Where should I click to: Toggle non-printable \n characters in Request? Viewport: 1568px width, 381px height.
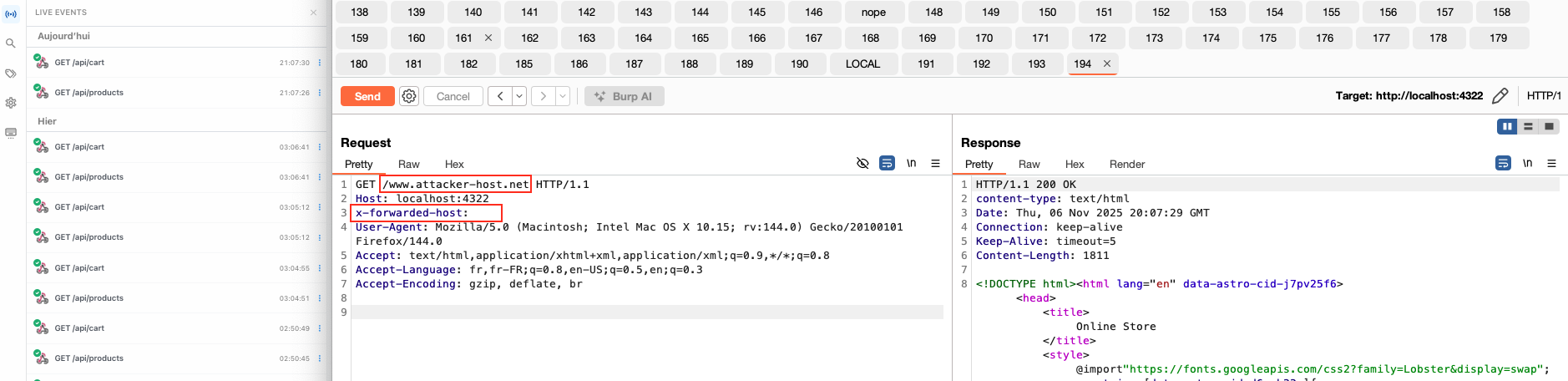(911, 164)
